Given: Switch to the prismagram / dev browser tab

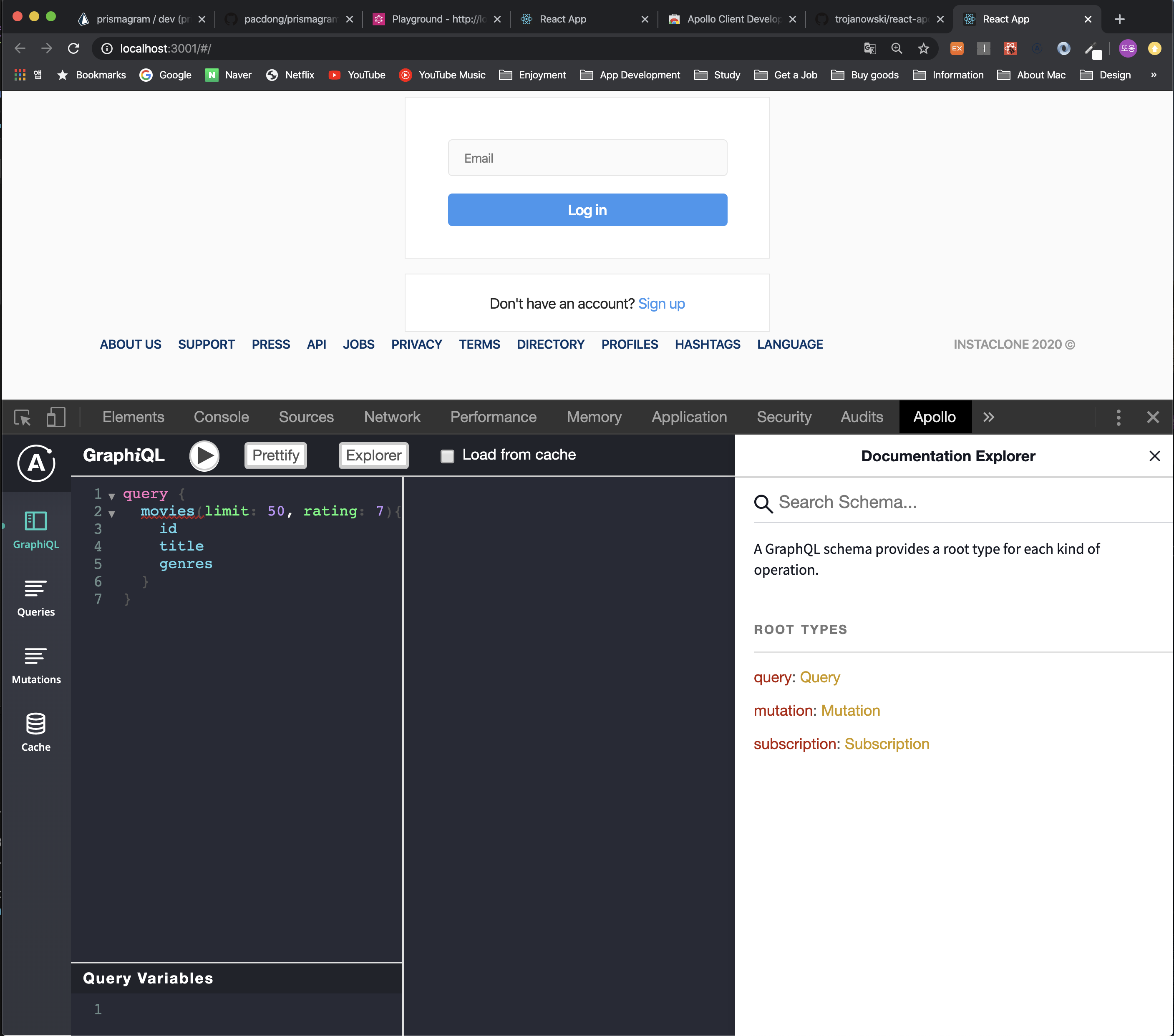Looking at the screenshot, I should tap(142, 19).
